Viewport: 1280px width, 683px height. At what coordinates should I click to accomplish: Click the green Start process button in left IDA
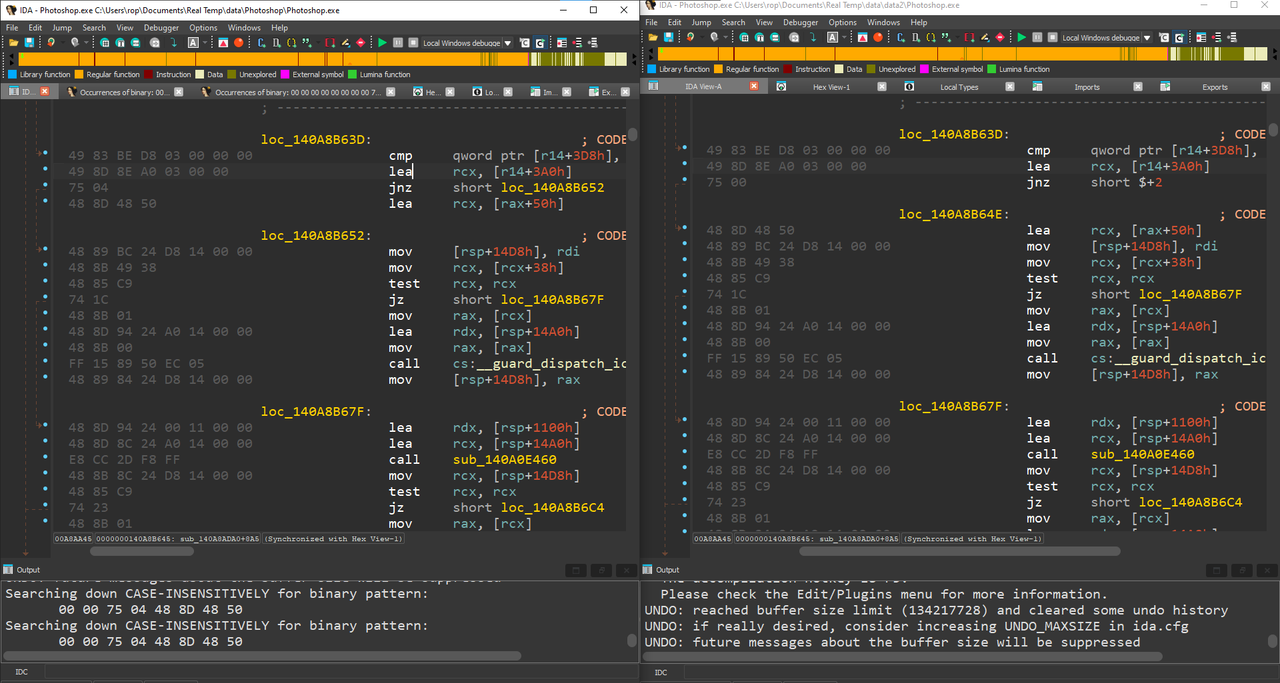coord(382,43)
